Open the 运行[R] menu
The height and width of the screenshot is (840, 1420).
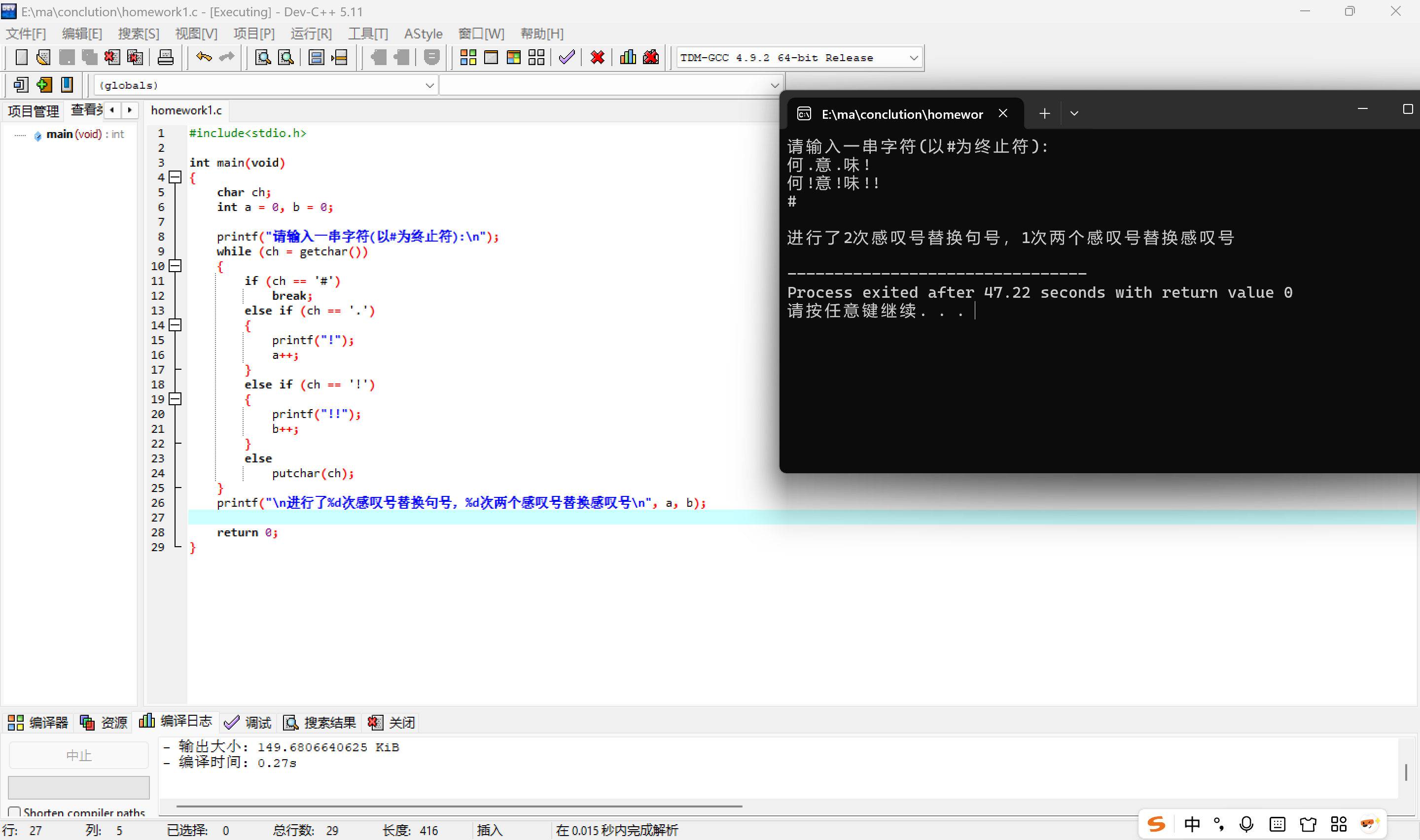coord(311,34)
